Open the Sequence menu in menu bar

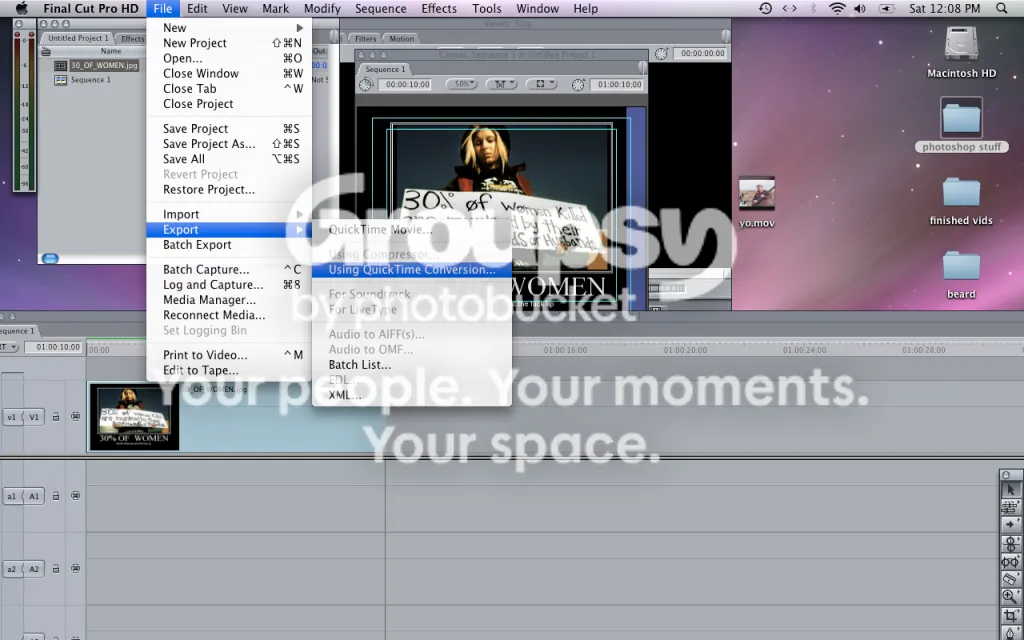tap(381, 8)
